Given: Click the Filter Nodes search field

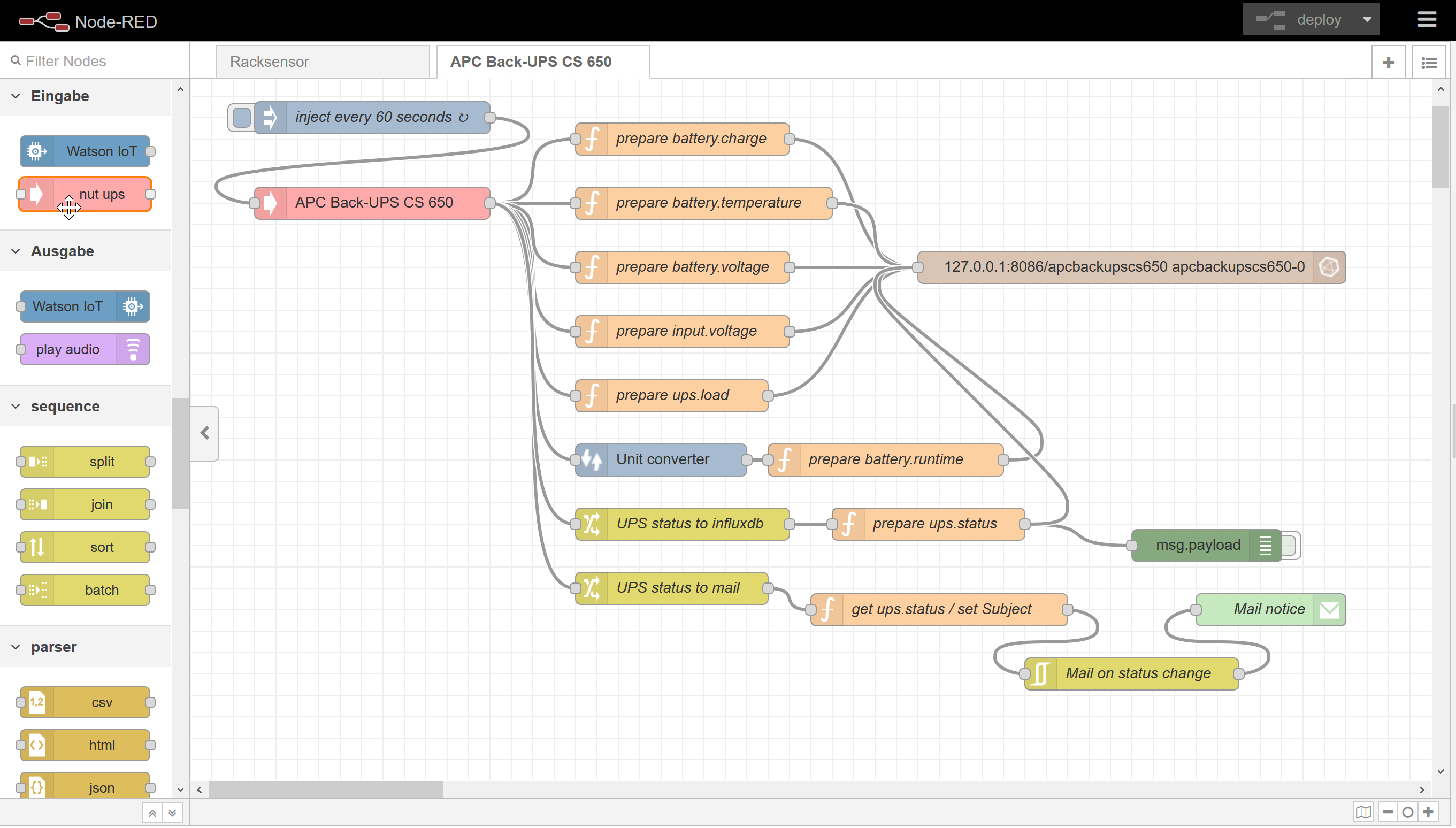Looking at the screenshot, I should 97,61.
